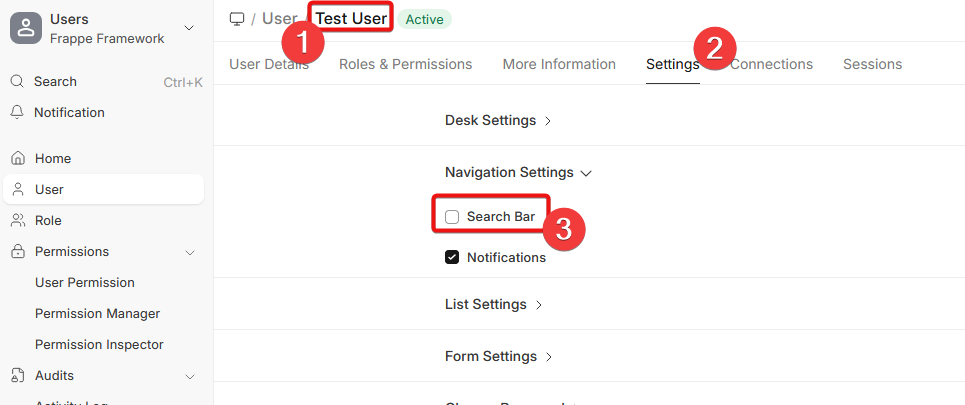Image resolution: width=965 pixels, height=405 pixels.
Task: Click the Search magnifier icon in sidebar
Action: point(17,82)
